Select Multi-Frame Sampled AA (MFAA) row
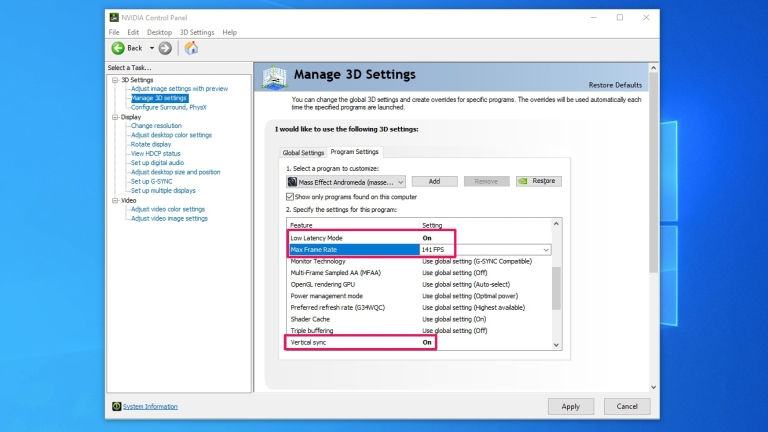Screen dimensions: 768x432 (419, 273)
